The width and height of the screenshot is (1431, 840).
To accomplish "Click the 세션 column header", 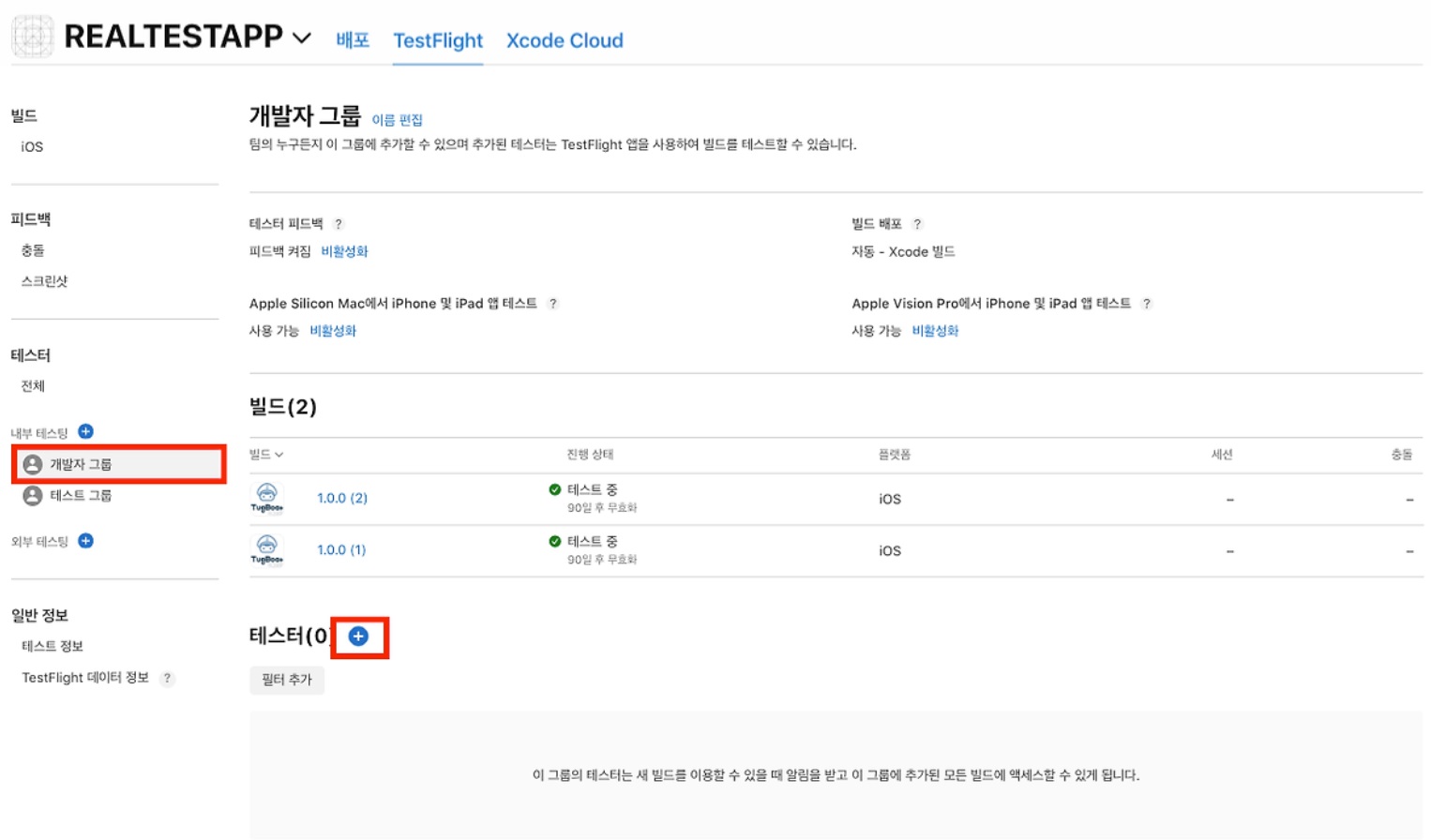I will [x=1222, y=455].
